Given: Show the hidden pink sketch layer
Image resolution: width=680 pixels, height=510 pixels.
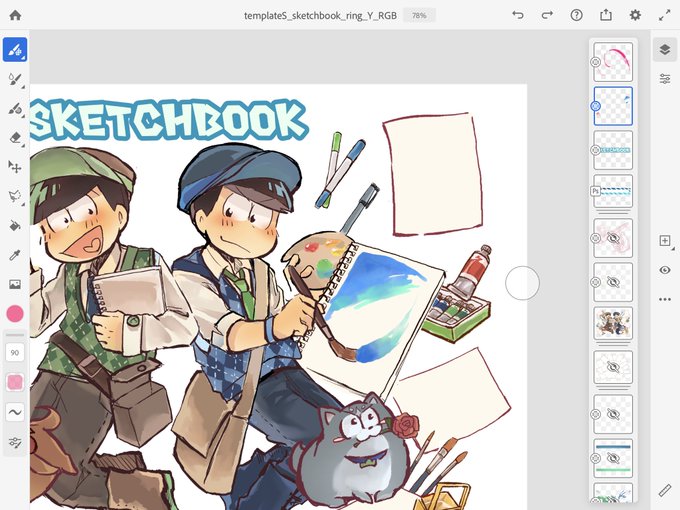Looking at the screenshot, I should point(612,238).
